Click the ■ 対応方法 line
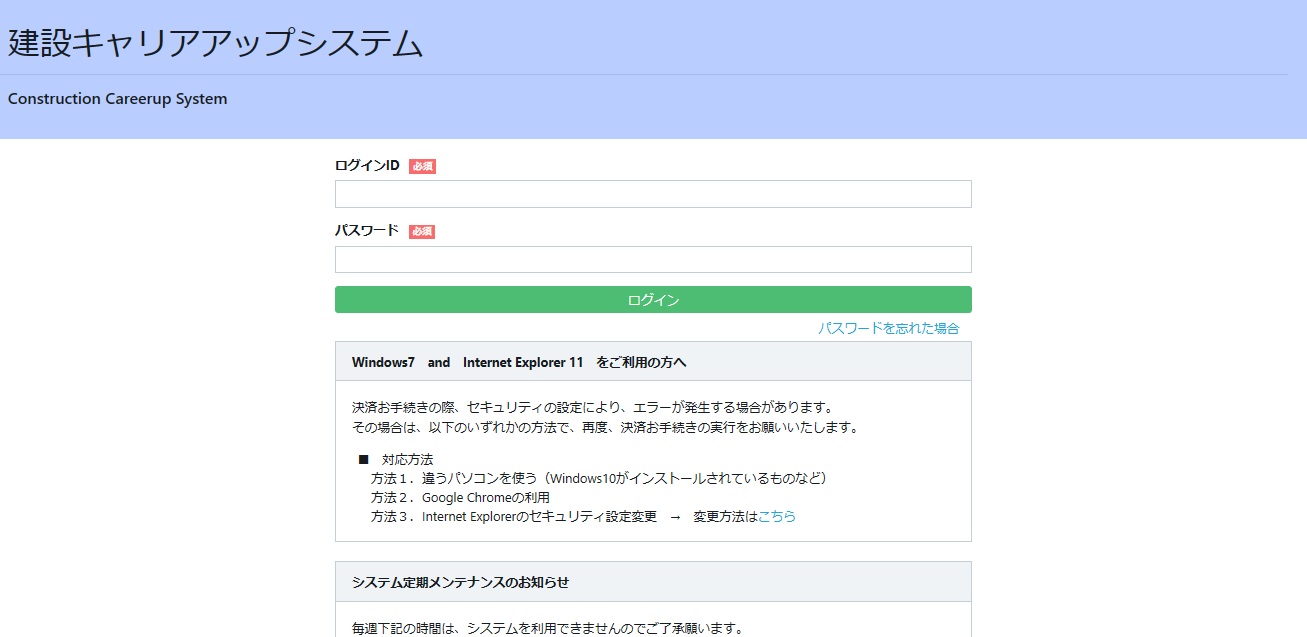The image size is (1307, 637). click(396, 459)
